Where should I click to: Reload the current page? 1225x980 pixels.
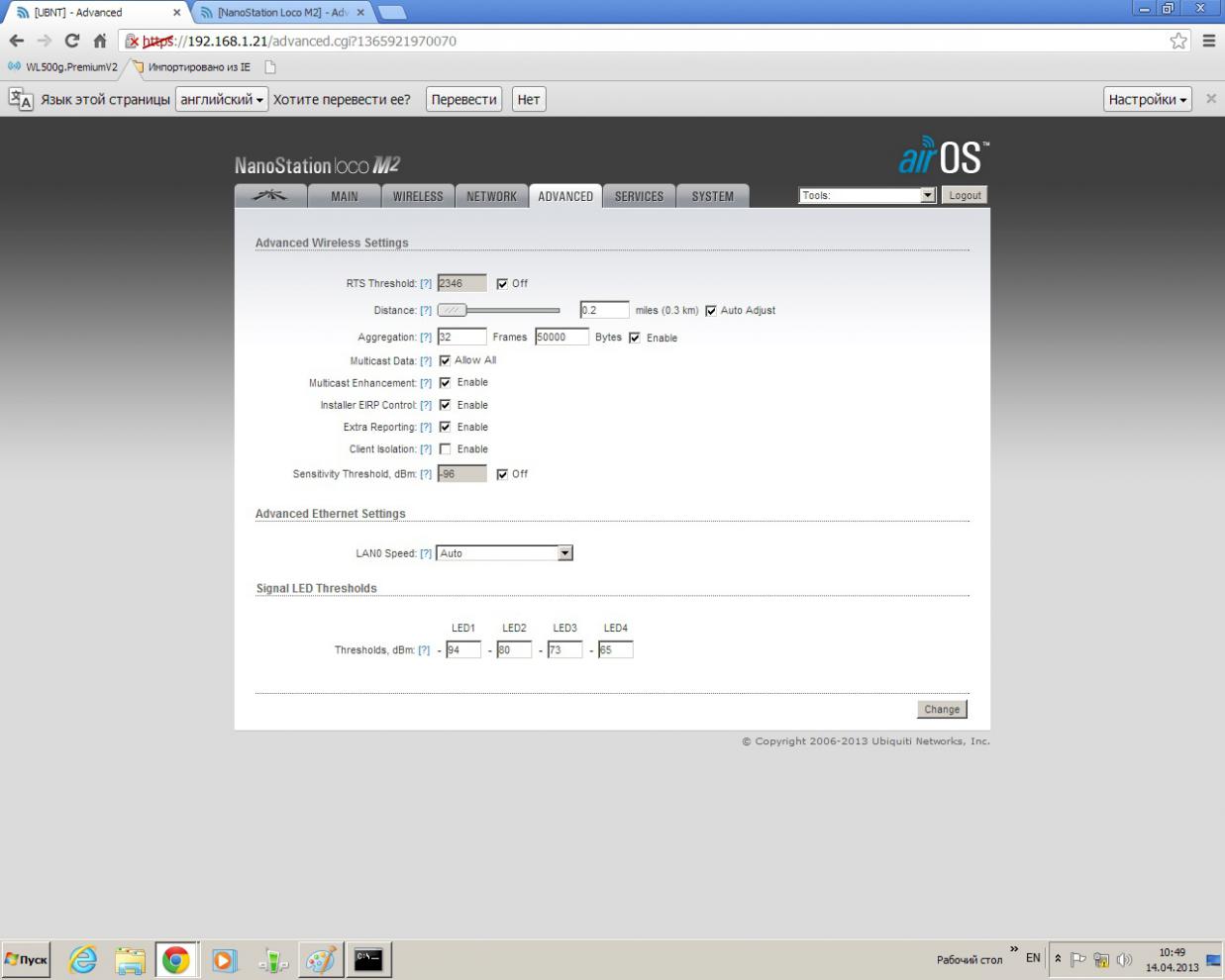(x=72, y=41)
